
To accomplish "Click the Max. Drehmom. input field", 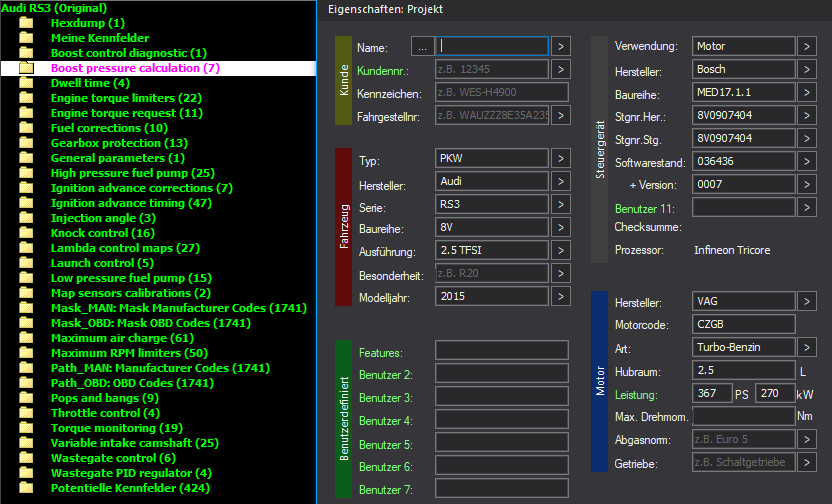I will click(743, 416).
